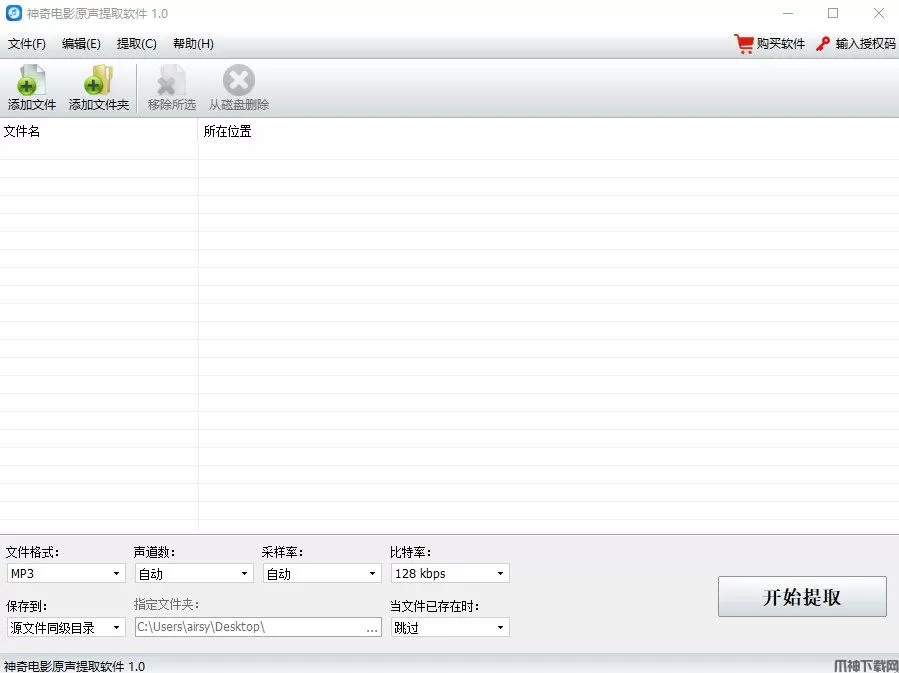Expand the when-file-exists (跳过) dropdown
This screenshot has height=673, width=899.
(449, 627)
